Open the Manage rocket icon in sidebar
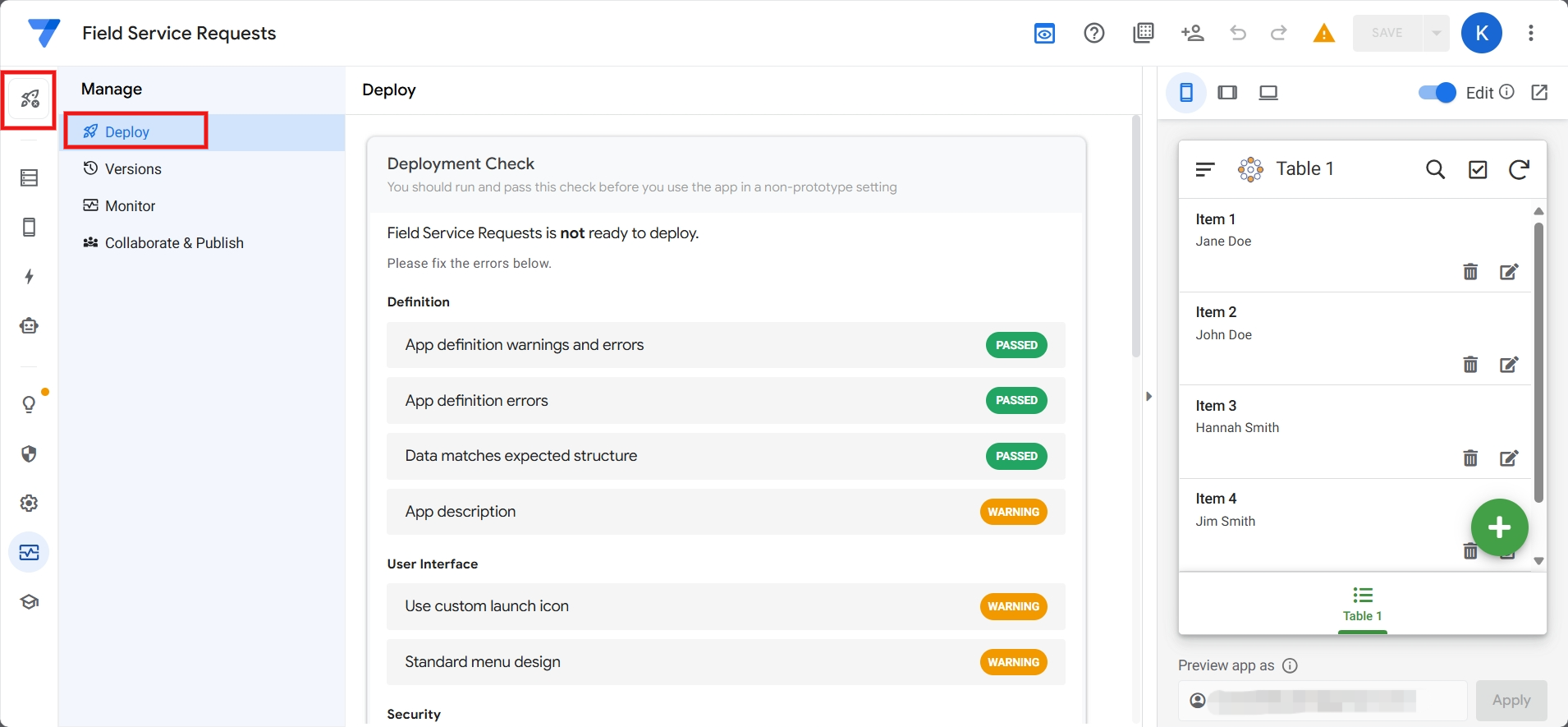The height and width of the screenshot is (727, 1568). coord(30,99)
